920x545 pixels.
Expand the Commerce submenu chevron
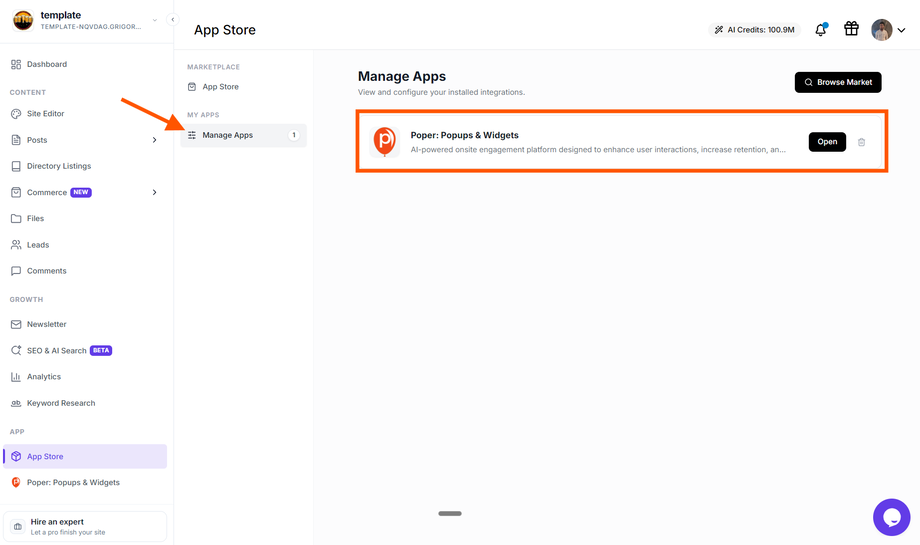pyautogui.click(x=154, y=192)
